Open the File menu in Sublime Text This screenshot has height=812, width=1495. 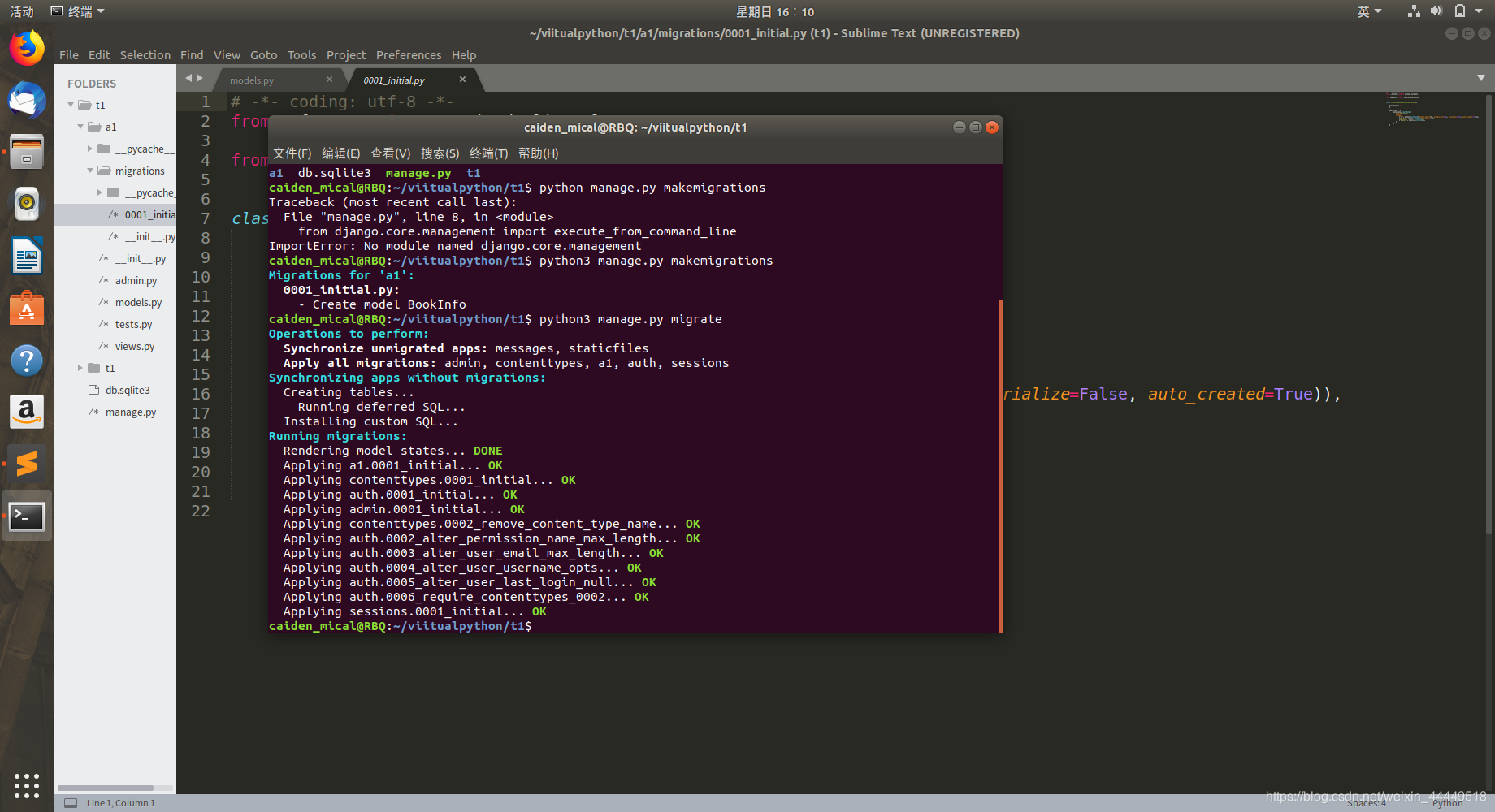[69, 55]
